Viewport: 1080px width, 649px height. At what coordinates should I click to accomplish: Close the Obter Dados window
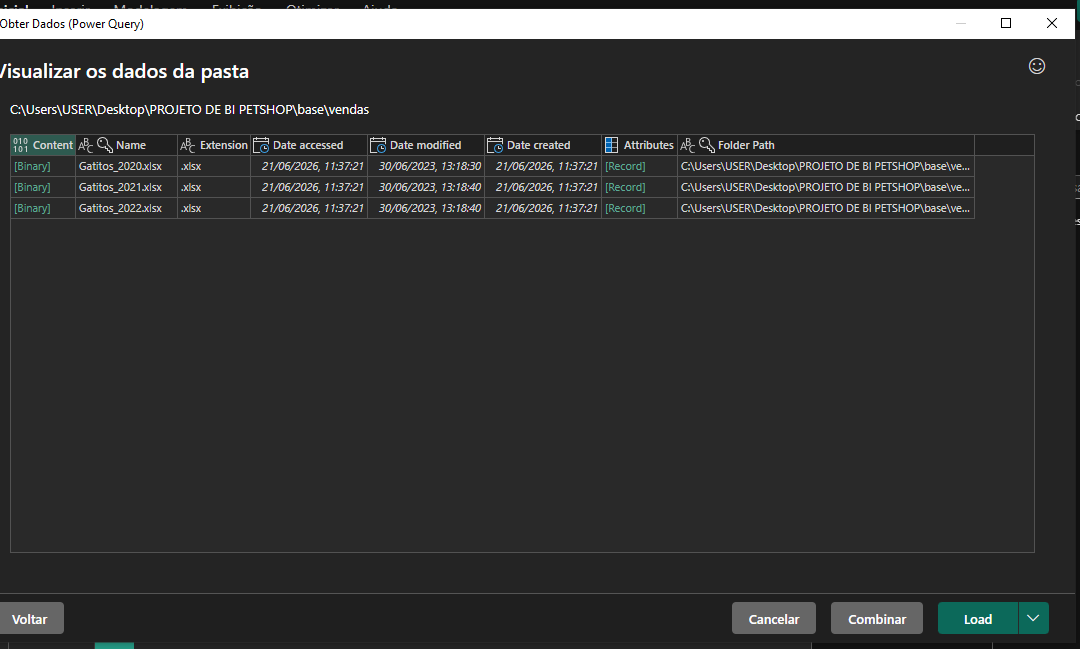(x=1052, y=23)
